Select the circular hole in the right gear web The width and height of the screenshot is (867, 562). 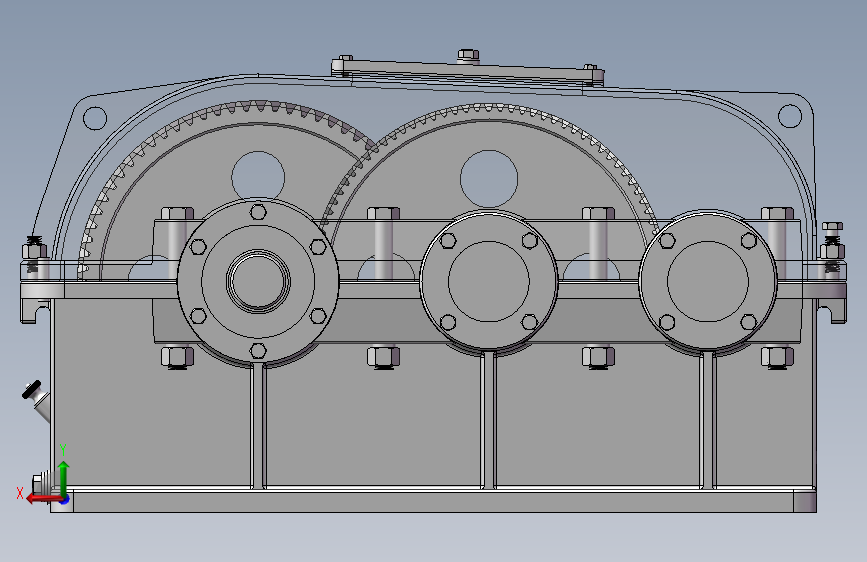click(x=489, y=180)
